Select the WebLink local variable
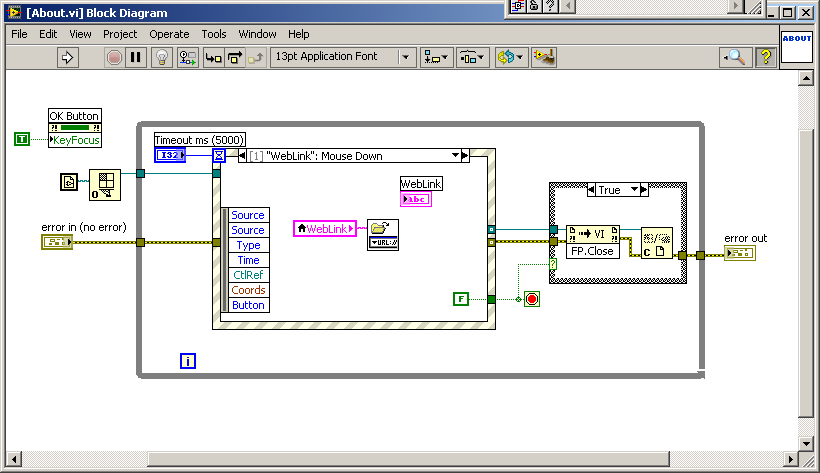820x473 pixels. click(x=325, y=229)
